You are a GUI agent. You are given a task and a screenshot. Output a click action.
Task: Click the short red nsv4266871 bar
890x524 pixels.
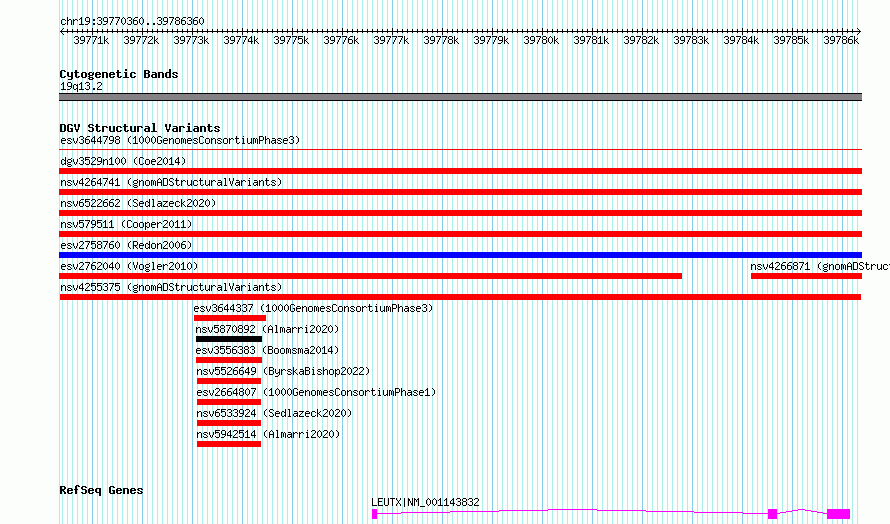(x=806, y=276)
